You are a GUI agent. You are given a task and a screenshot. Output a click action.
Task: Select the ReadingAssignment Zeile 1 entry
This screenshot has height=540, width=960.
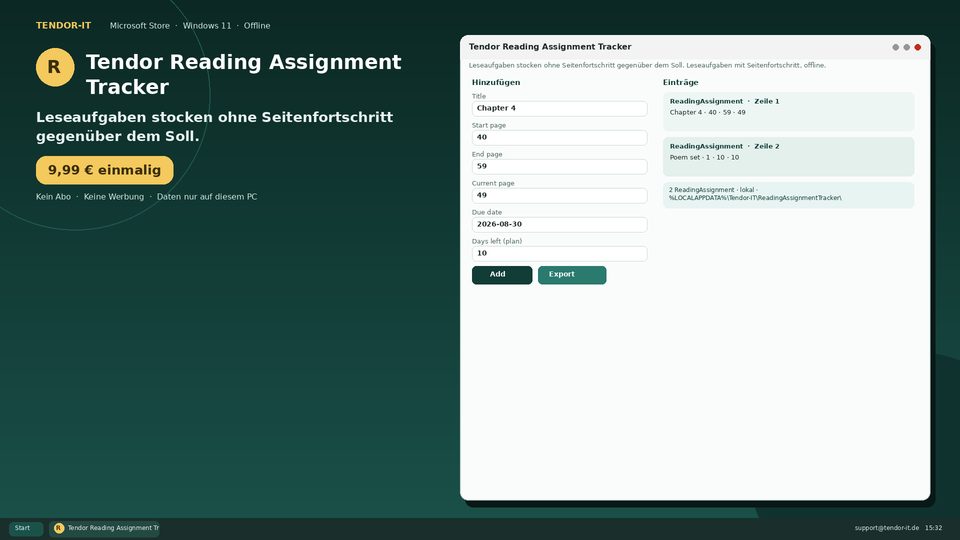tap(788, 111)
